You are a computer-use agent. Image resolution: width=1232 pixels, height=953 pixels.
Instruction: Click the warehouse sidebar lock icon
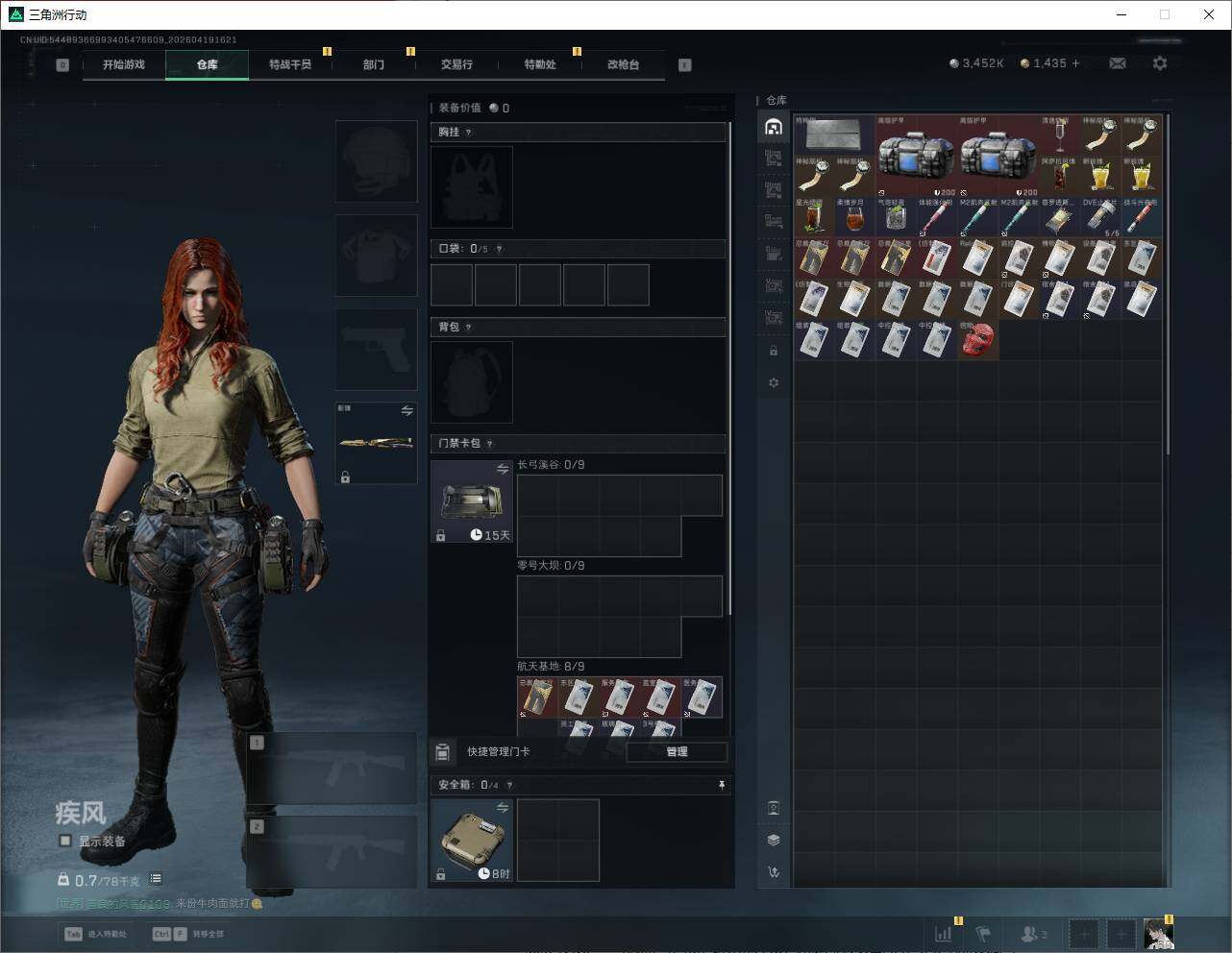774,351
